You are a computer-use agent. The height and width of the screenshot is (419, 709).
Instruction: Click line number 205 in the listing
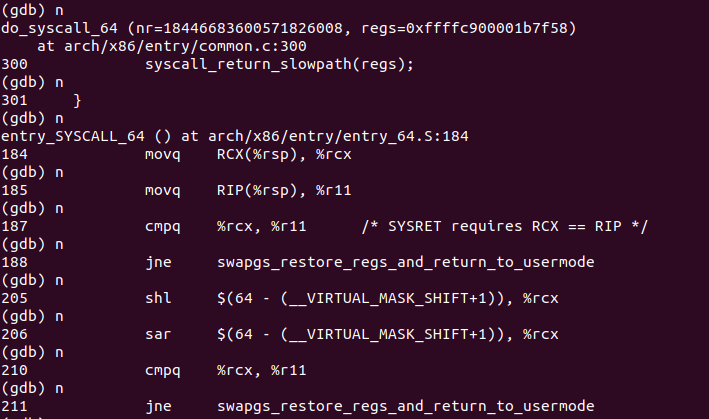pyautogui.click(x=16, y=298)
